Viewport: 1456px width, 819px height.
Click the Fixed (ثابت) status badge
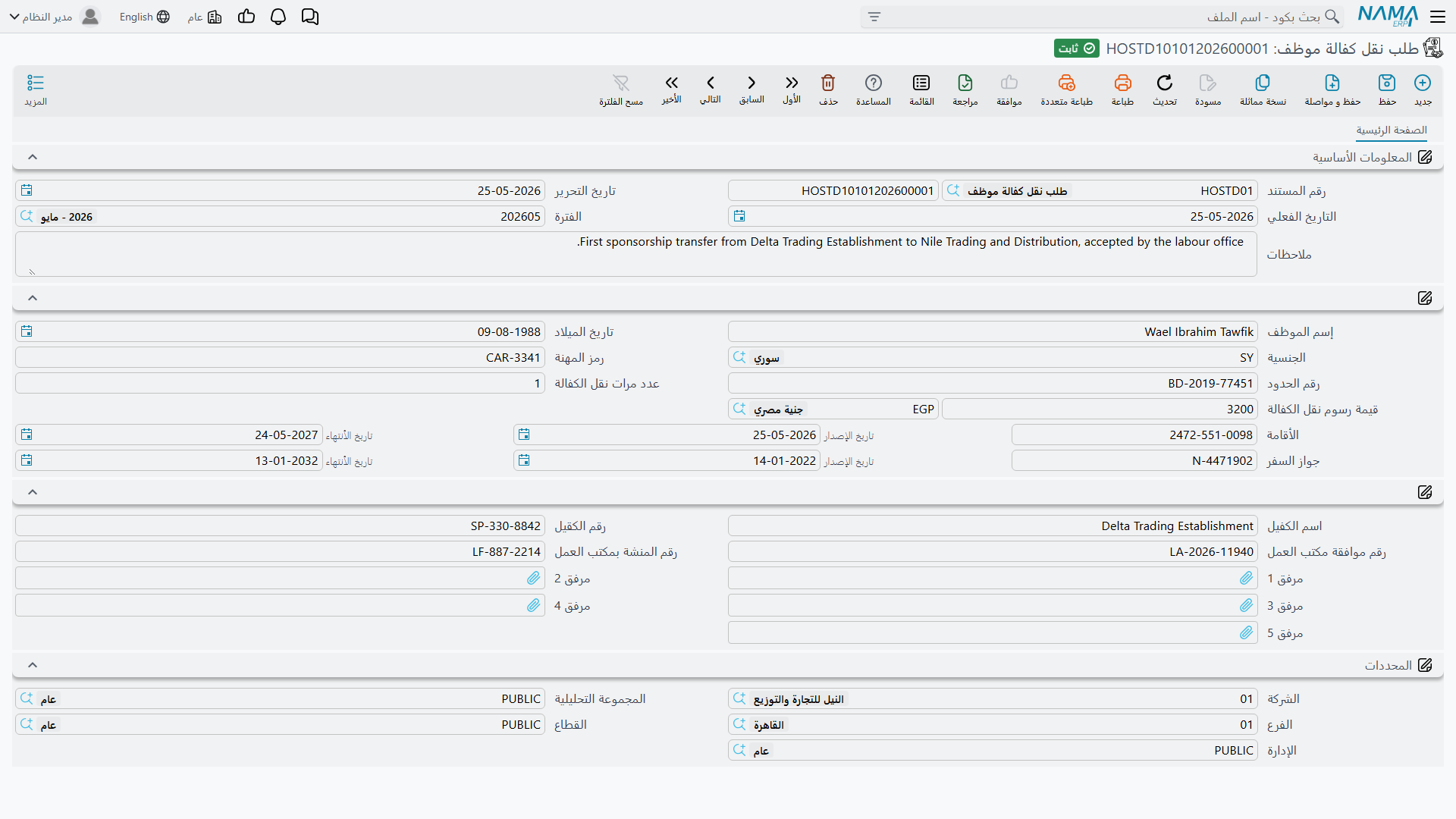[x=1077, y=49]
